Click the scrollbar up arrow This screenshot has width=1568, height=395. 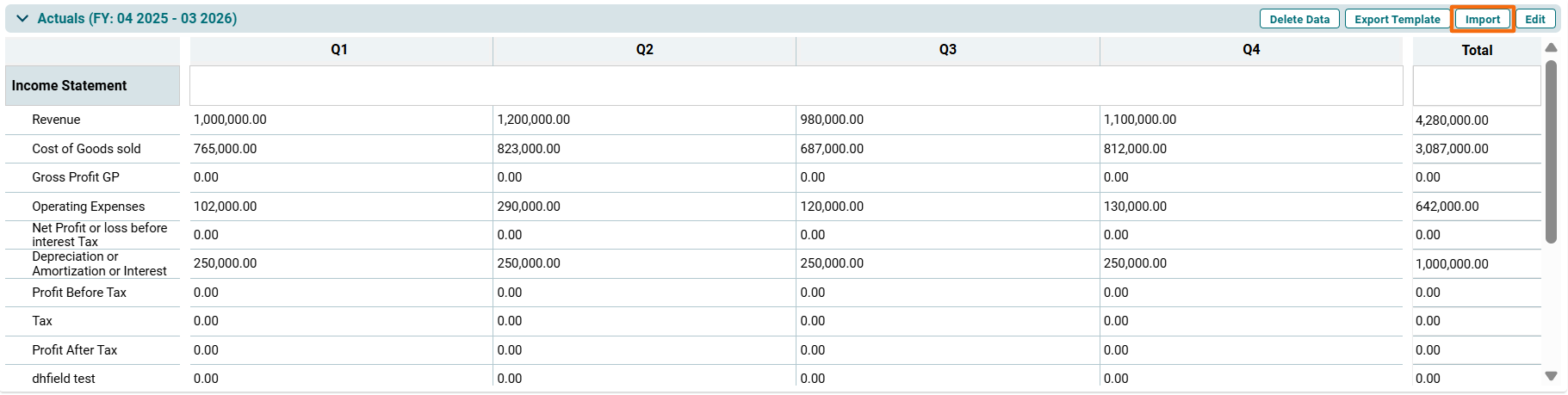click(x=1551, y=47)
